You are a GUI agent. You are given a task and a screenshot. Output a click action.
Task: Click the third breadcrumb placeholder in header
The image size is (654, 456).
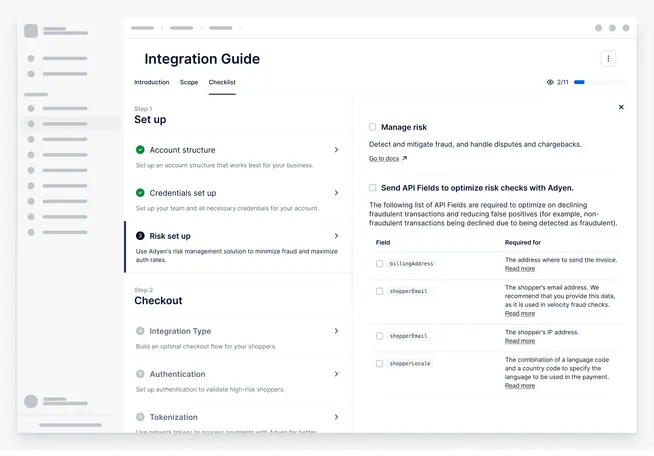(x=221, y=28)
